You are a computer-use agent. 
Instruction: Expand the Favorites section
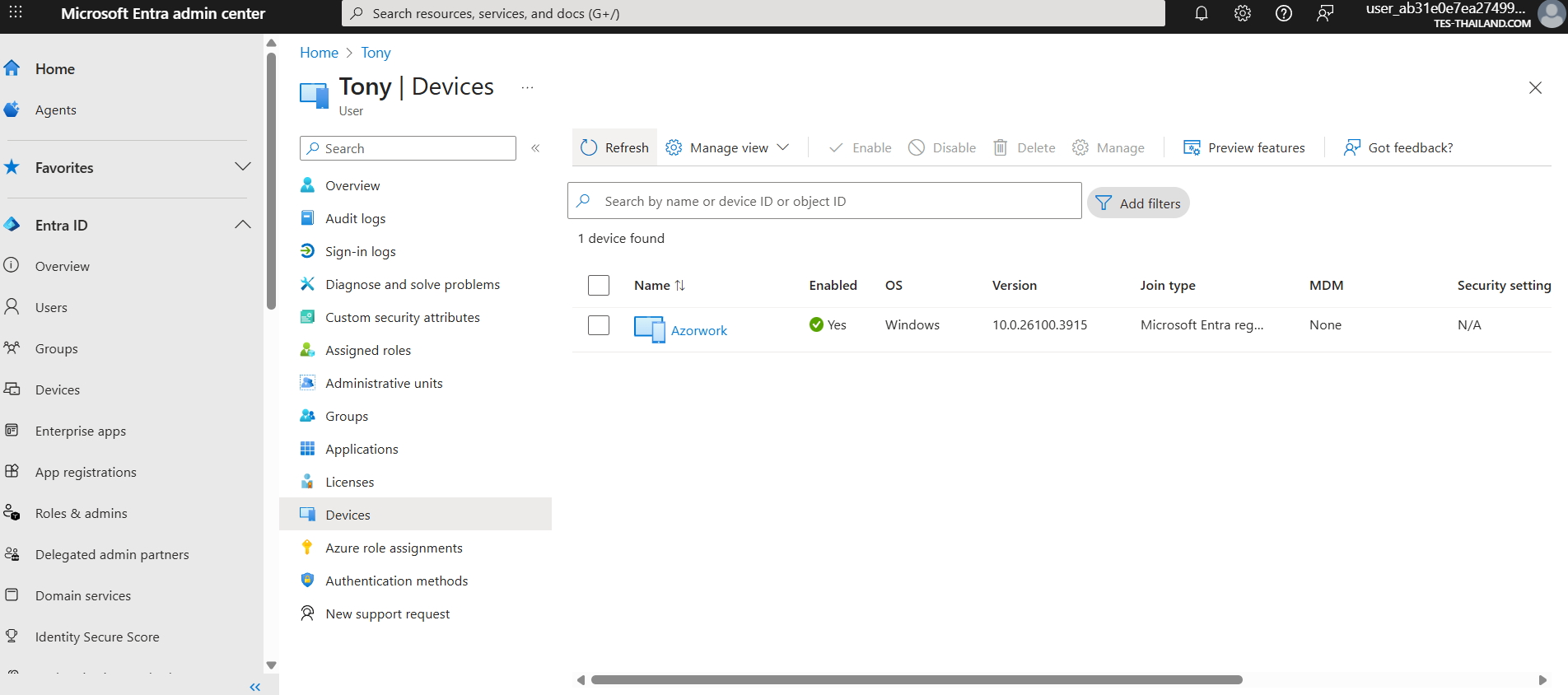coord(242,167)
